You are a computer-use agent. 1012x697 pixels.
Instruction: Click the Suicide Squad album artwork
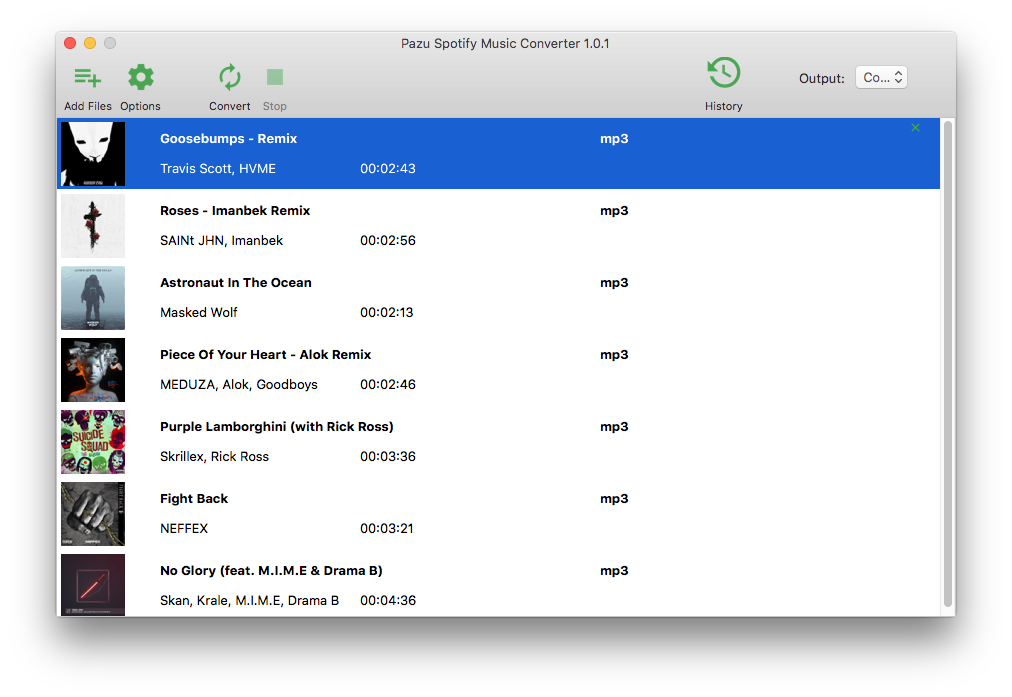point(93,442)
